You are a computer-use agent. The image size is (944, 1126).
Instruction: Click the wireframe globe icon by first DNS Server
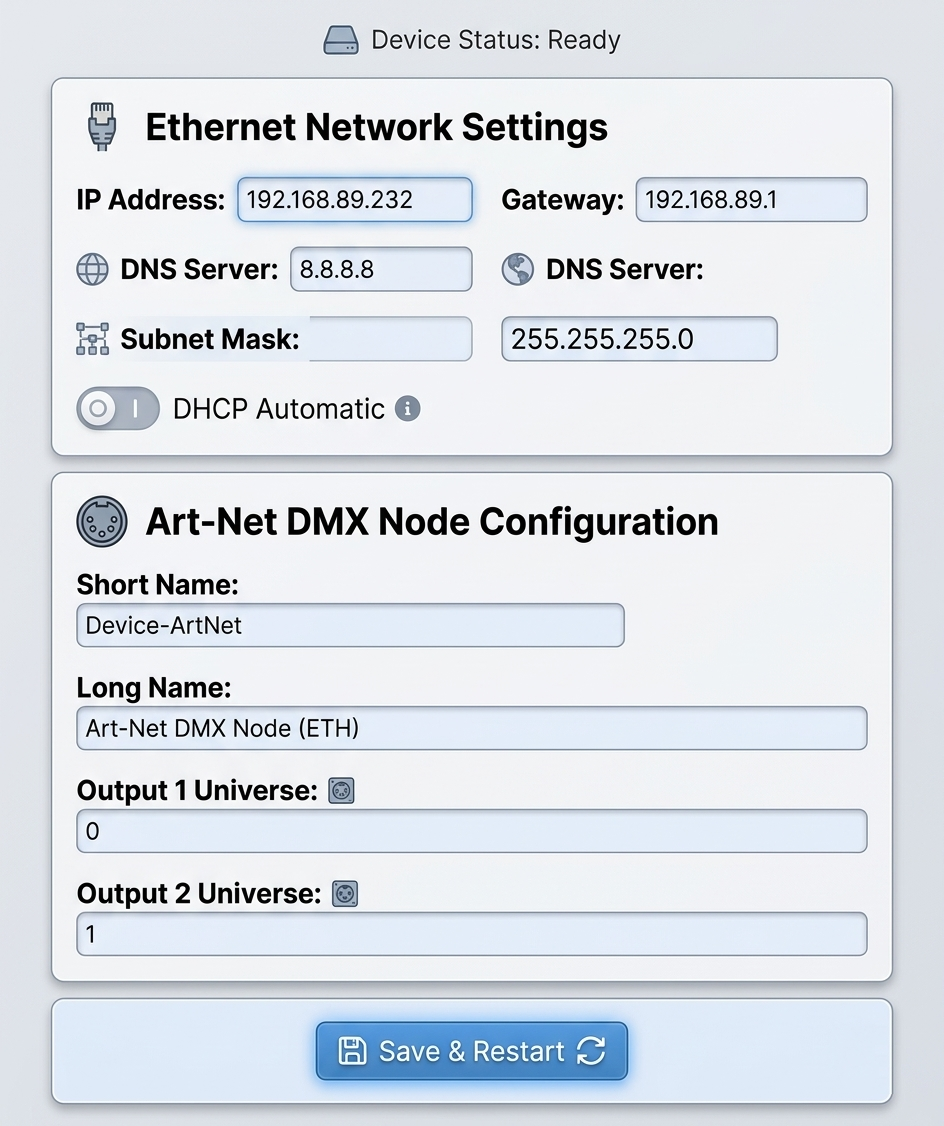click(93, 269)
